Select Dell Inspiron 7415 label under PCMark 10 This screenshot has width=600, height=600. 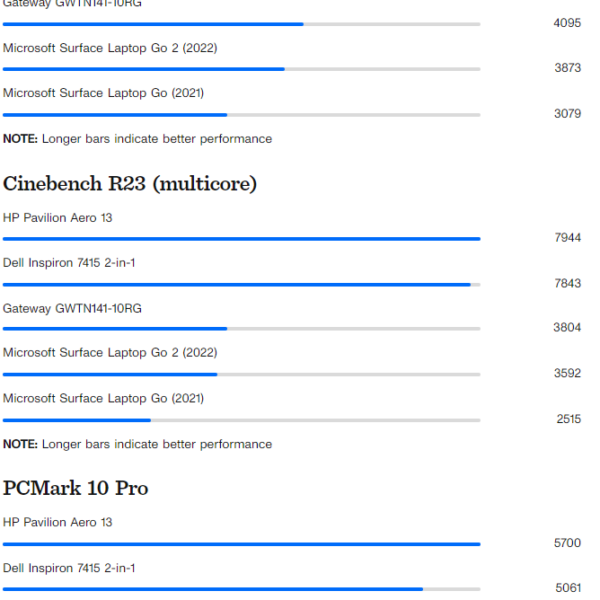click(69, 568)
